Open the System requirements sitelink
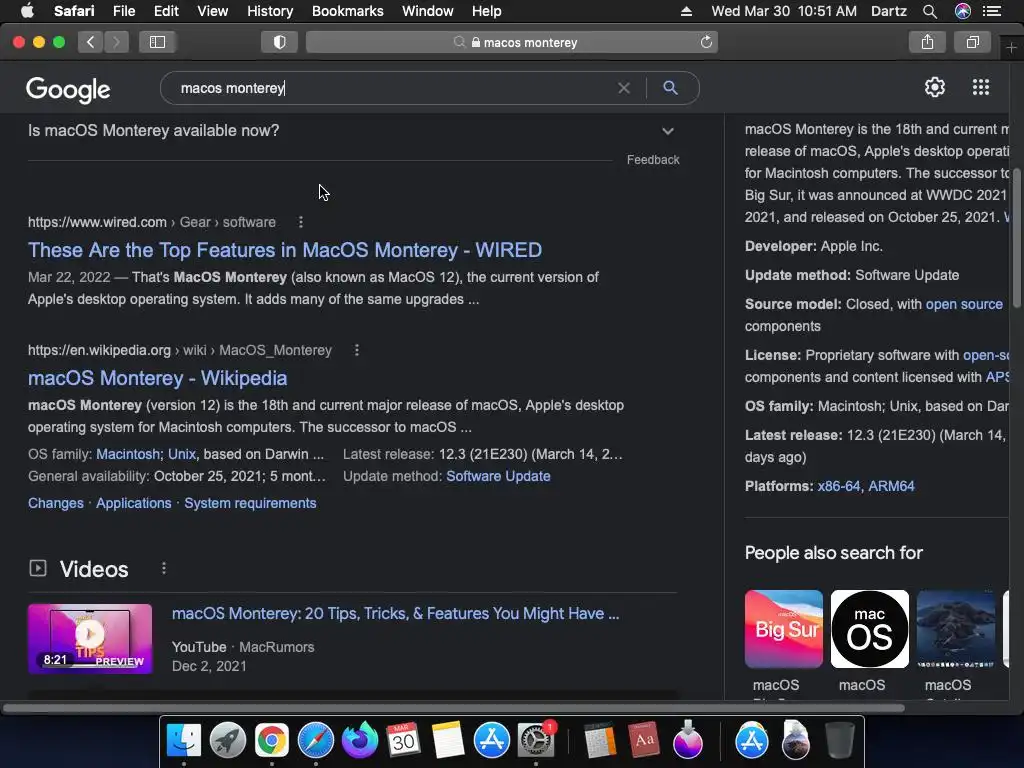1024x768 pixels. point(250,503)
